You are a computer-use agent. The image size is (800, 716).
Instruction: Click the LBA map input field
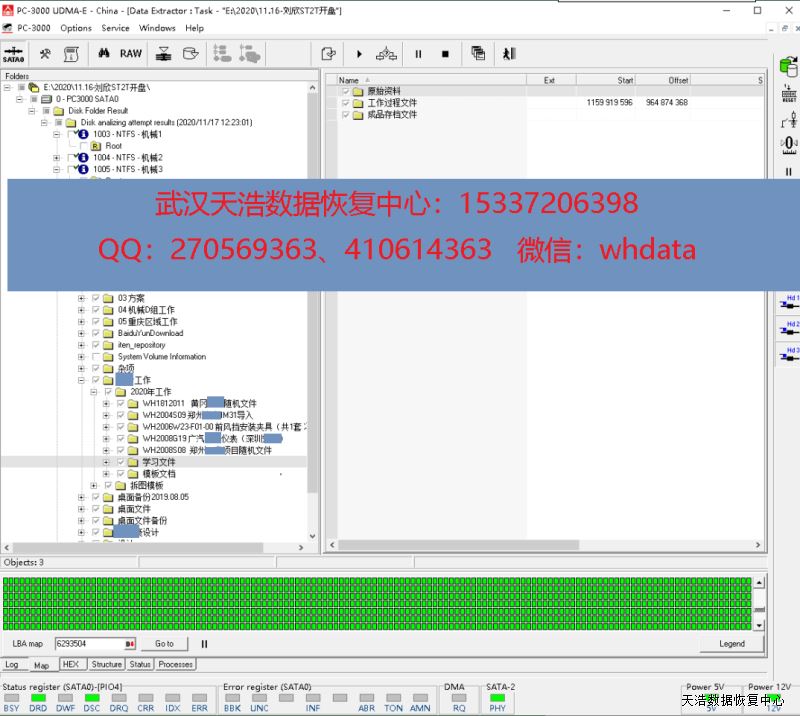[x=88, y=644]
